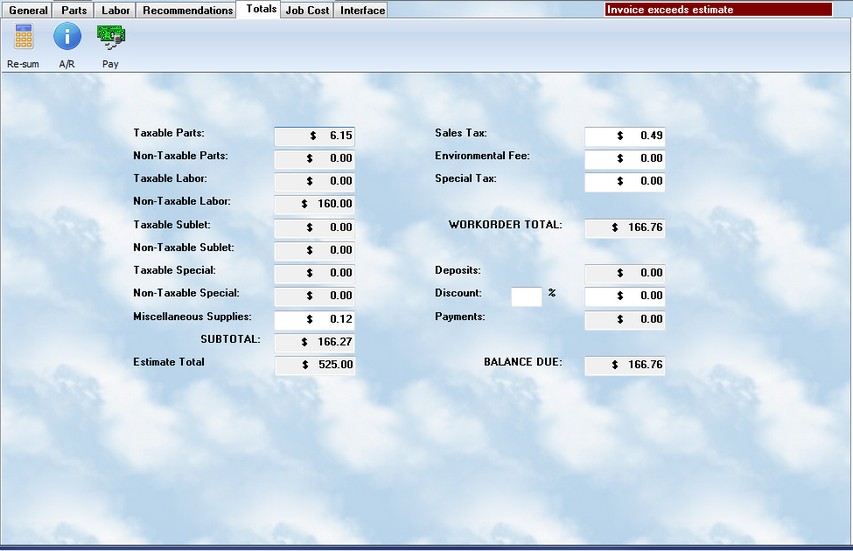The width and height of the screenshot is (853, 551).
Task: Click the Re-sum calculator icon
Action: pos(23,38)
